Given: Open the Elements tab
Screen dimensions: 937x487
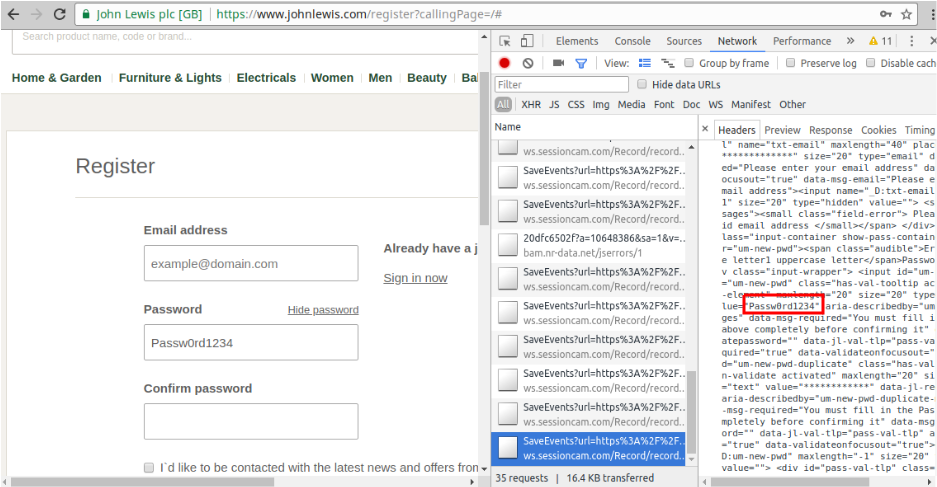Looking at the screenshot, I should [x=577, y=41].
